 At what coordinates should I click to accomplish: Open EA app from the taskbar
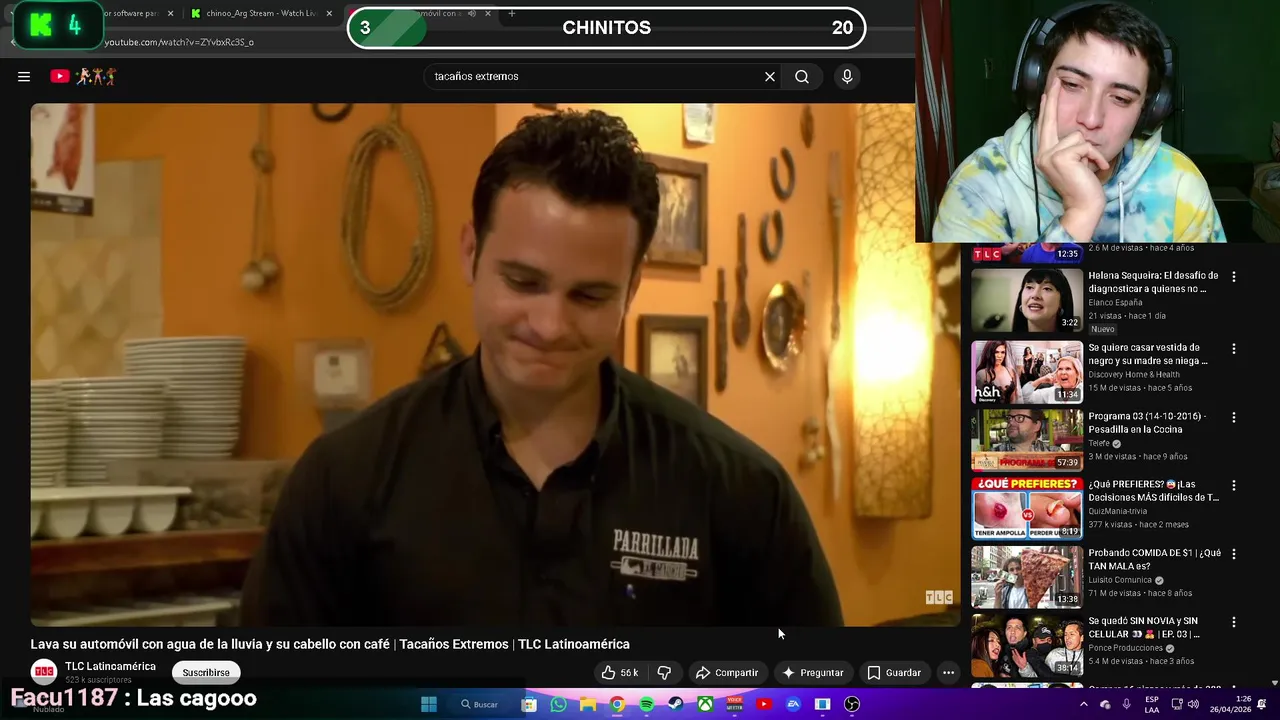click(793, 704)
